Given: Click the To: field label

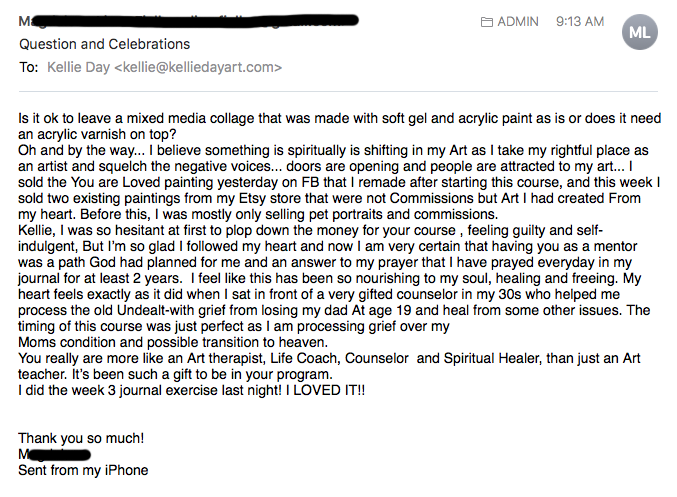Looking at the screenshot, I should (28, 67).
